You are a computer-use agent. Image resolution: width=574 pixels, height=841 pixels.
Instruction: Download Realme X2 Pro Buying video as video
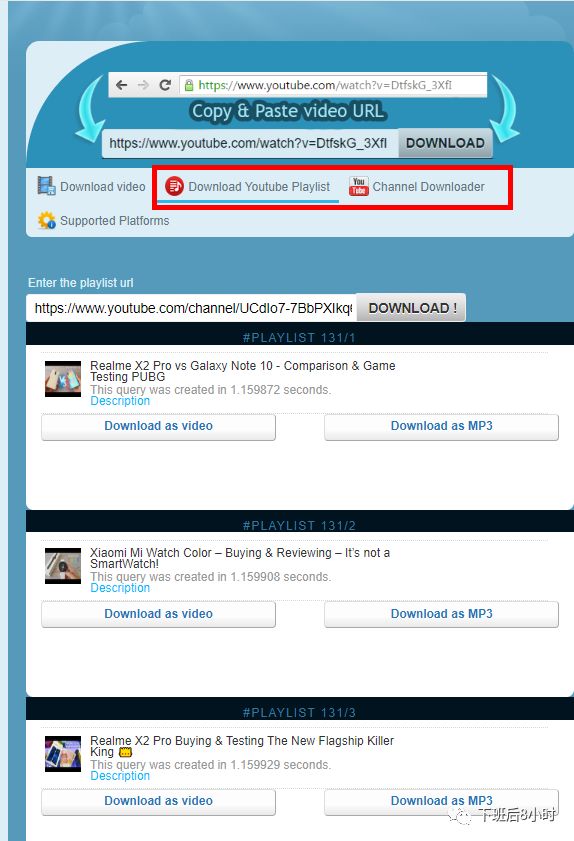coord(158,801)
